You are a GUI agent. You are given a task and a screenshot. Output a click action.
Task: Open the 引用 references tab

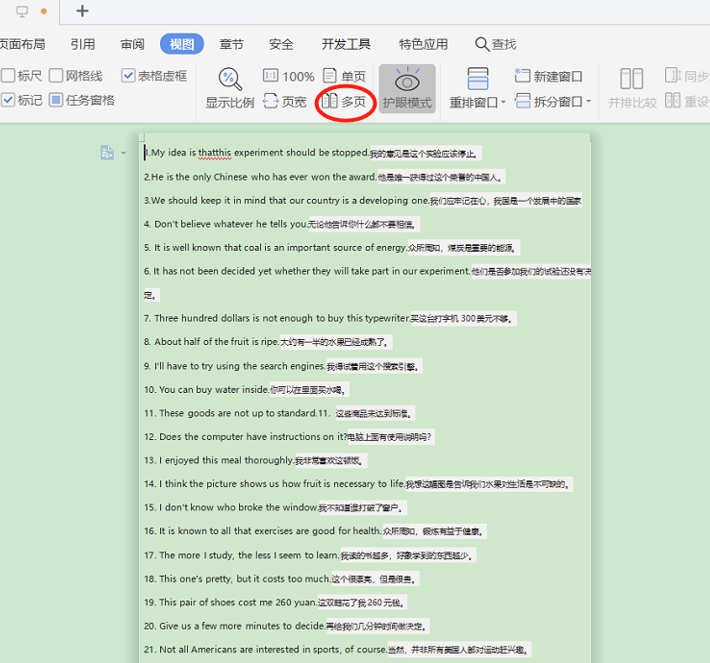point(83,44)
